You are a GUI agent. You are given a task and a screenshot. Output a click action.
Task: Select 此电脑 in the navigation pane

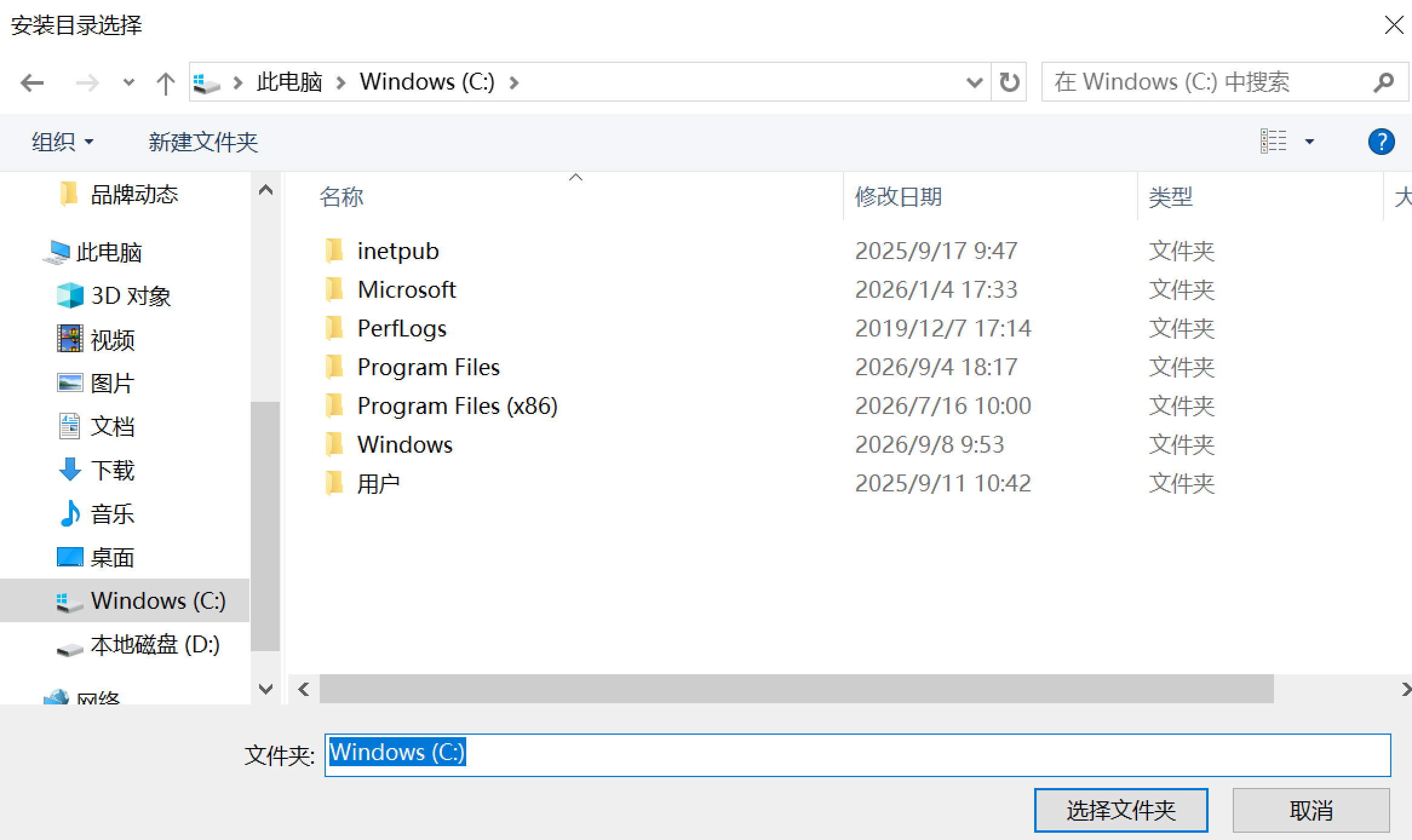click(x=93, y=252)
